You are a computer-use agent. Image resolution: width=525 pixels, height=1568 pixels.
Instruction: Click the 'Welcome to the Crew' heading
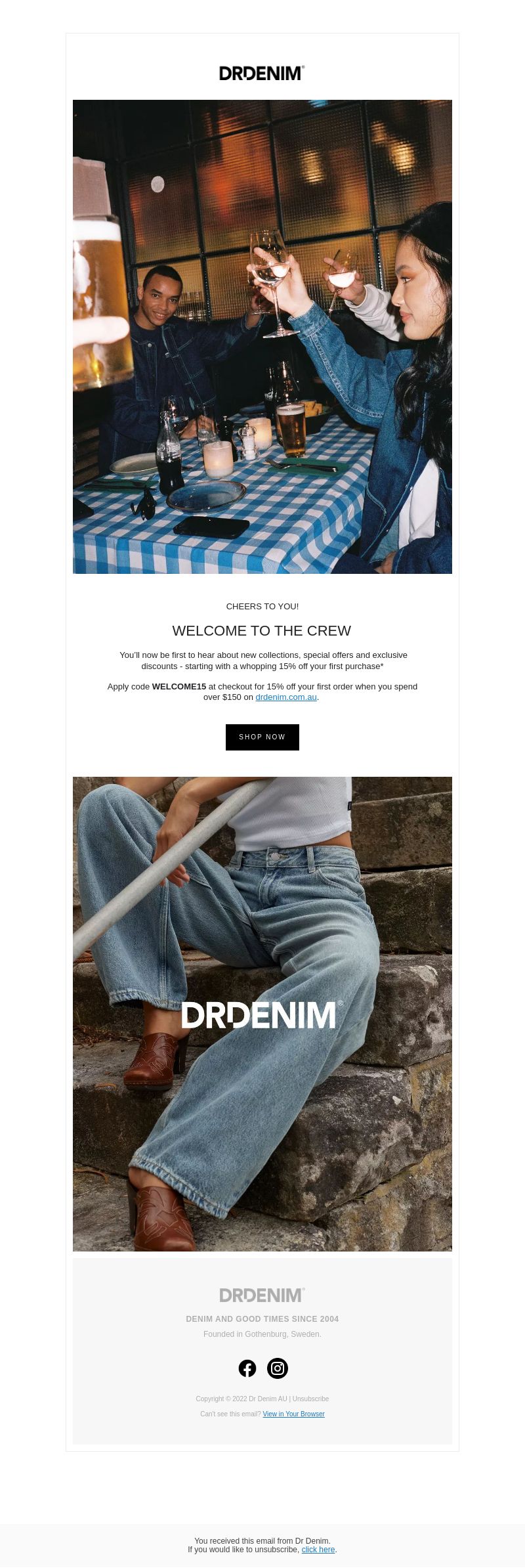[x=262, y=630]
